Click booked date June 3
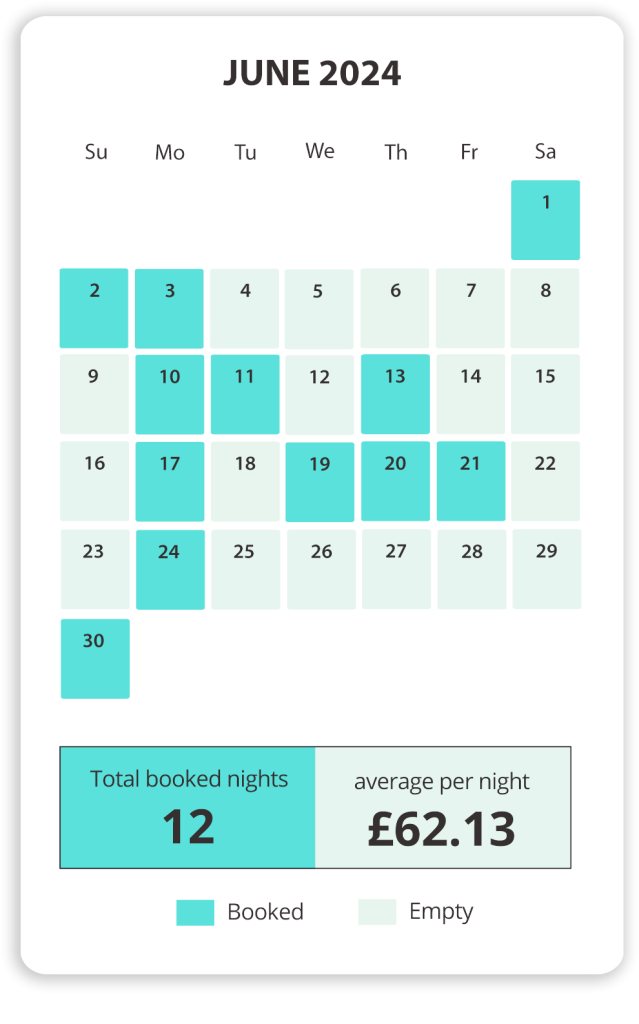The height and width of the screenshot is (1024, 639). click(x=169, y=308)
